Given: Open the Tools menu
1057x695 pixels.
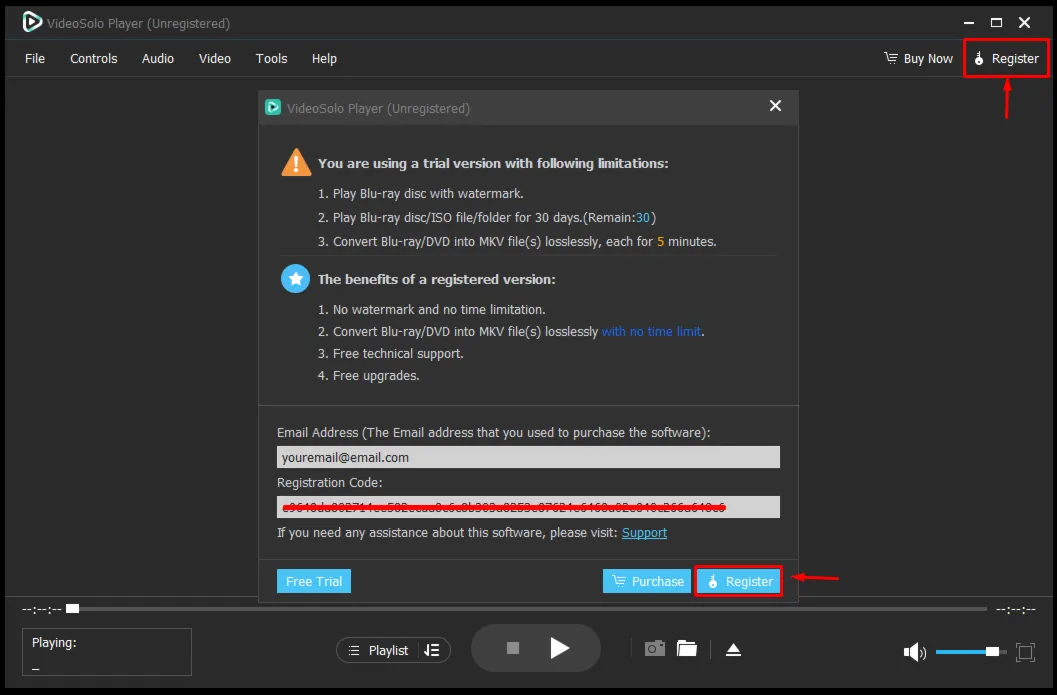Looking at the screenshot, I should [272, 59].
